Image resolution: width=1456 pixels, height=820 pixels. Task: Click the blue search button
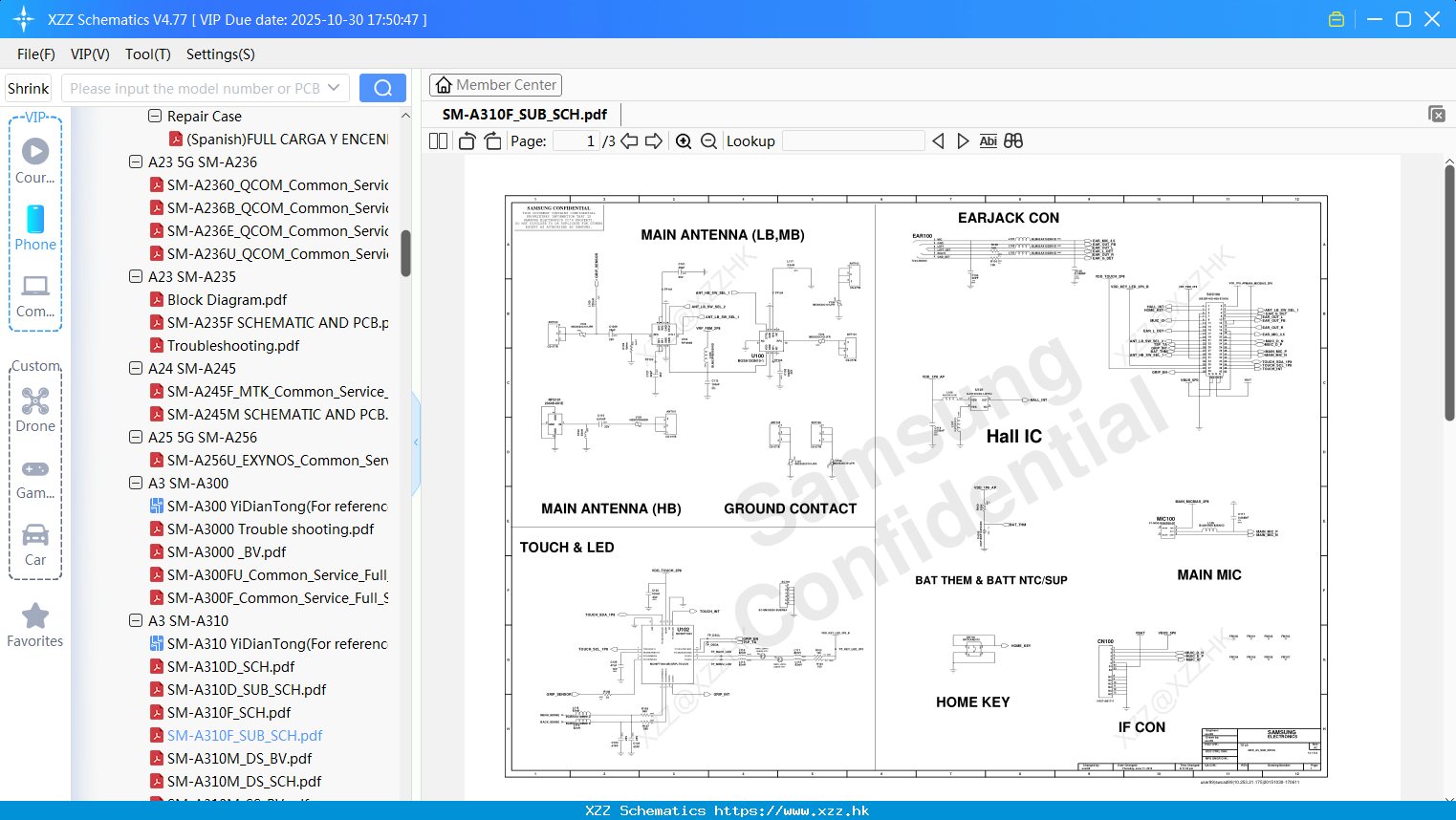(x=382, y=88)
